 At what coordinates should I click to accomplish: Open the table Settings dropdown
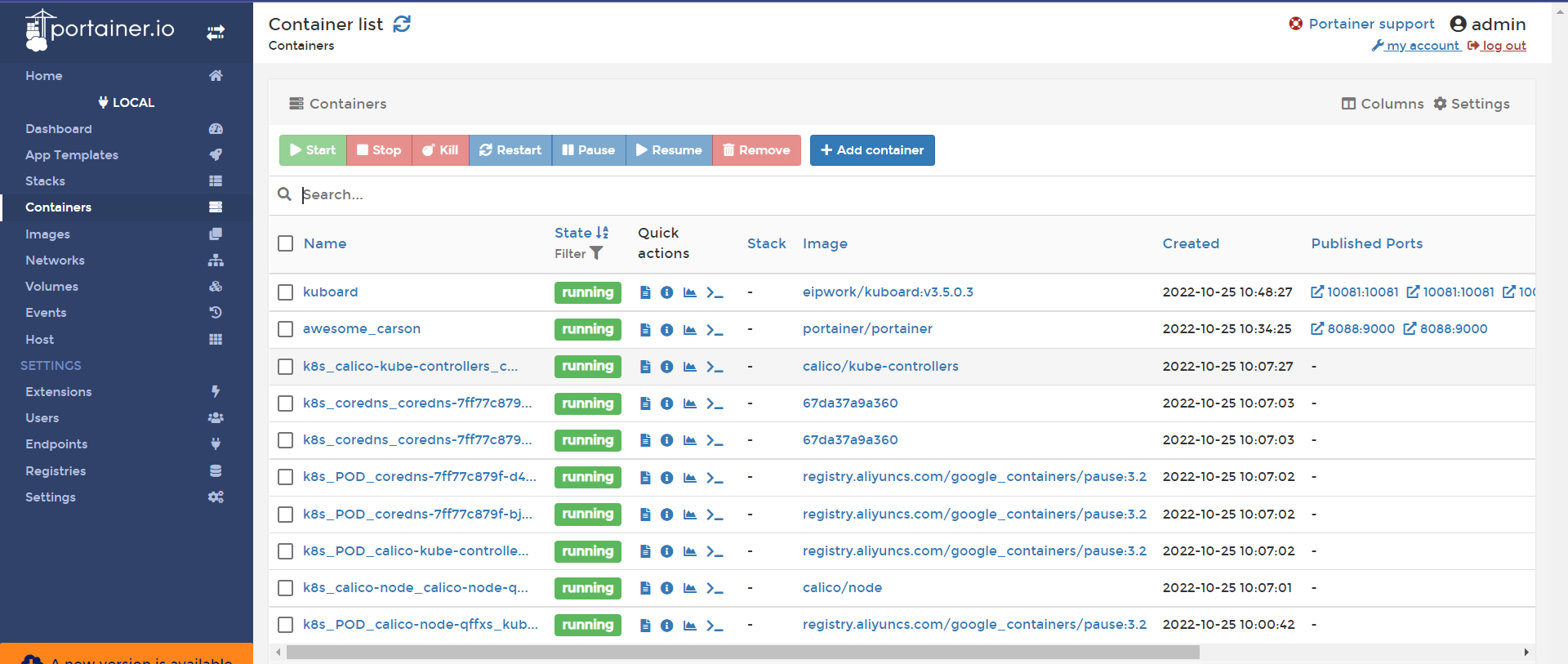coord(1472,104)
